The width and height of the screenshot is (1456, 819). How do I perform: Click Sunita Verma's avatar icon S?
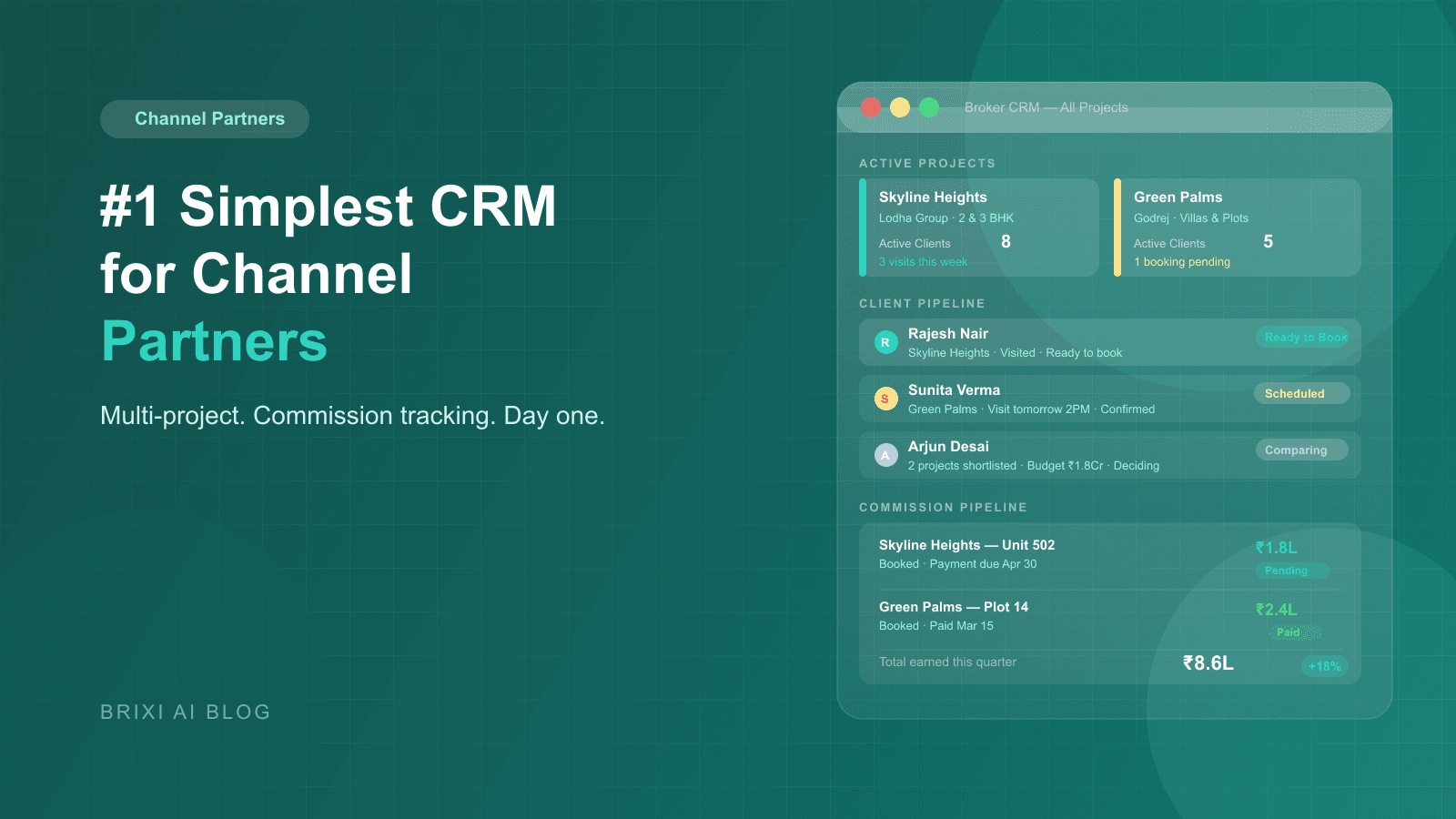885,399
